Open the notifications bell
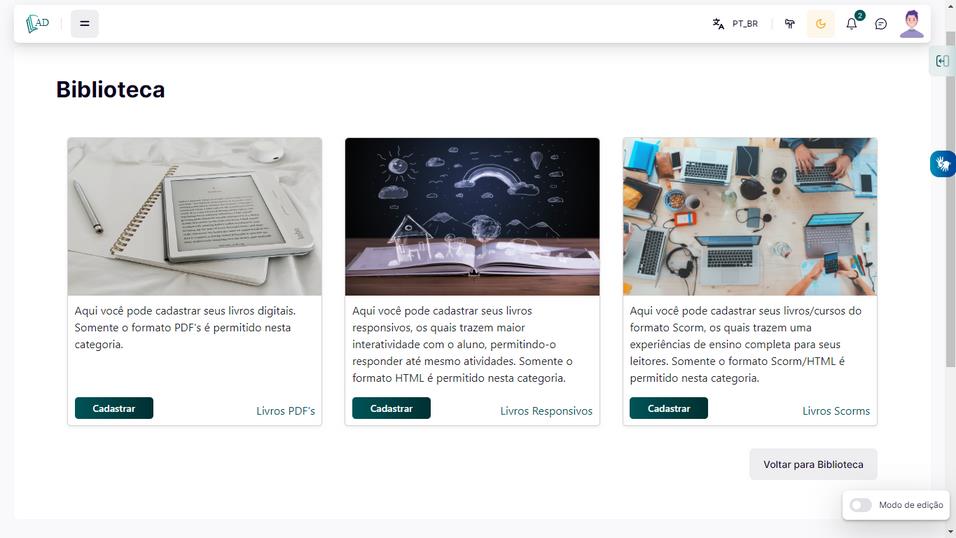The height and width of the screenshot is (538, 956). tap(852, 24)
